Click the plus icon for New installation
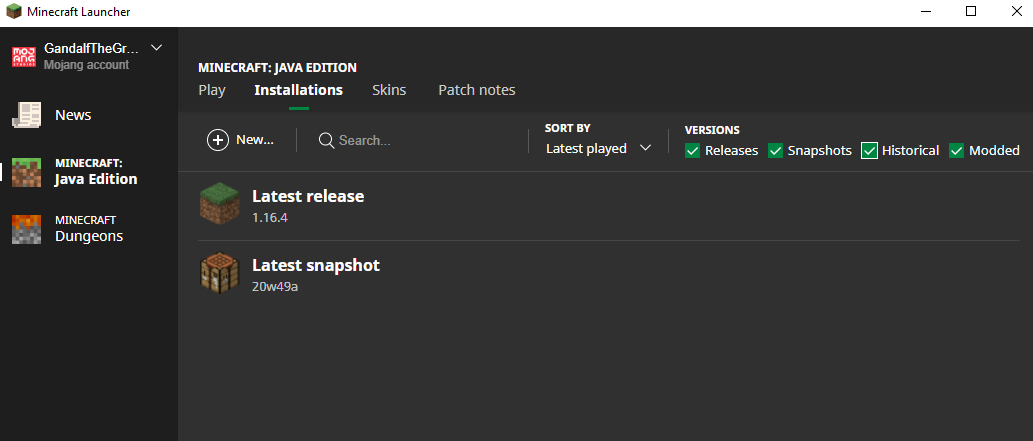The height and width of the screenshot is (441, 1033). (x=218, y=140)
